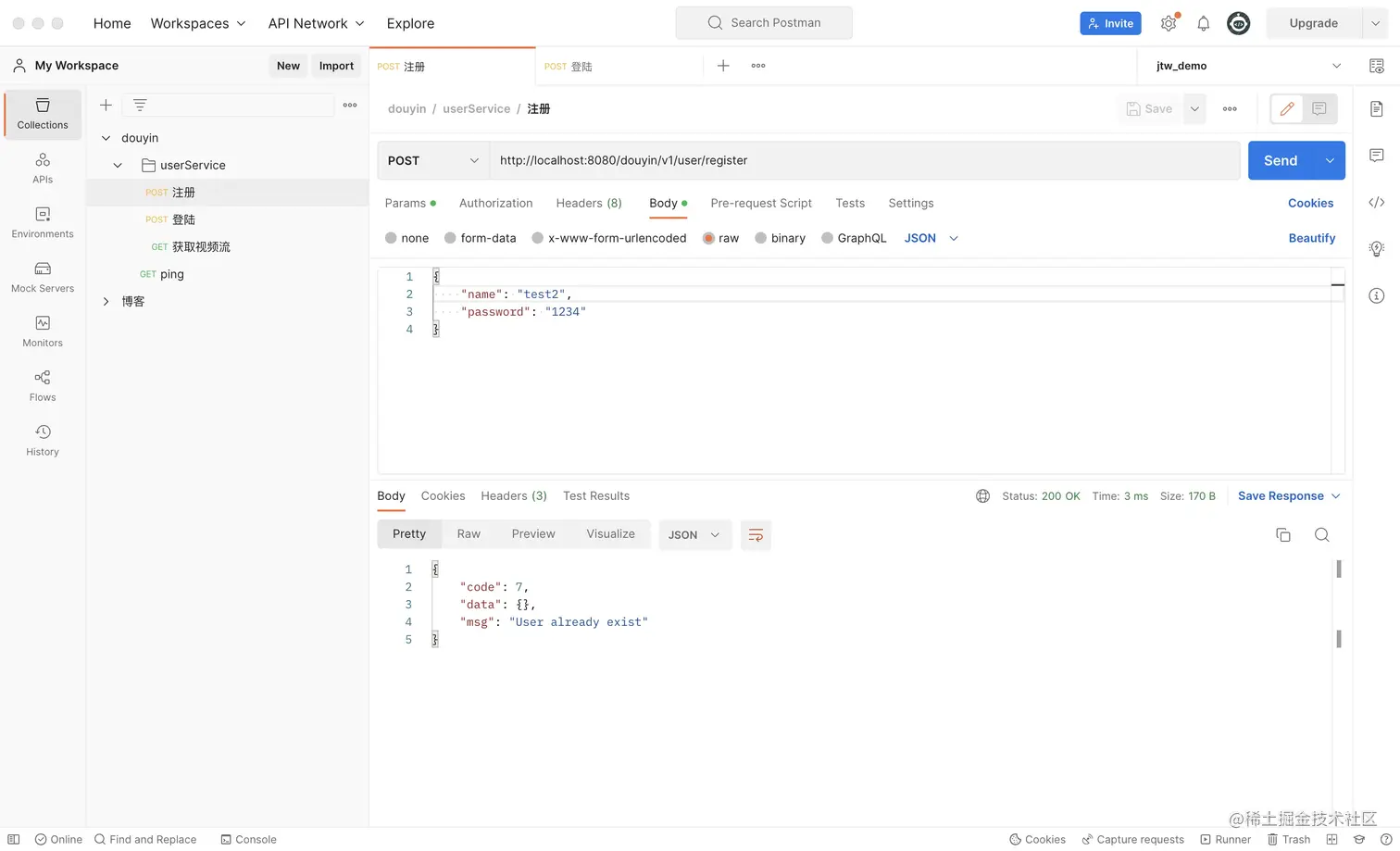Viewport: 1400px width, 851px height.
Task: Open the Mock Servers section
Action: click(x=43, y=278)
